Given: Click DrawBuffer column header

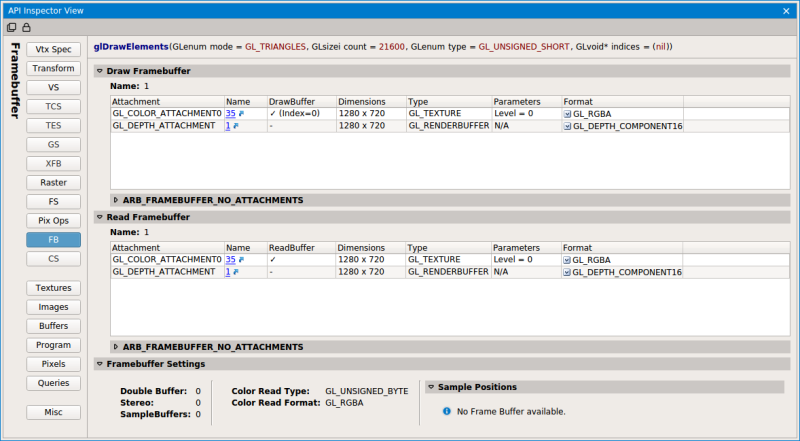Looking at the screenshot, I should point(302,102).
